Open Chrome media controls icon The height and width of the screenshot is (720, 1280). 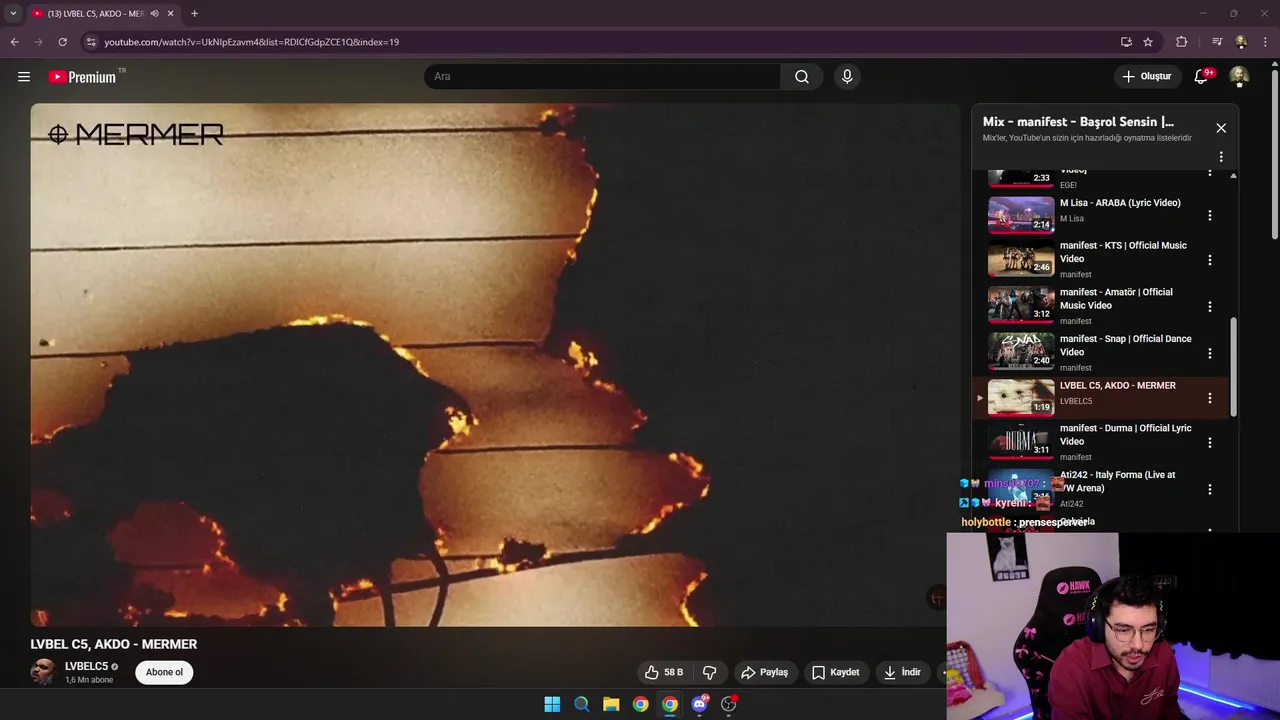click(1217, 42)
